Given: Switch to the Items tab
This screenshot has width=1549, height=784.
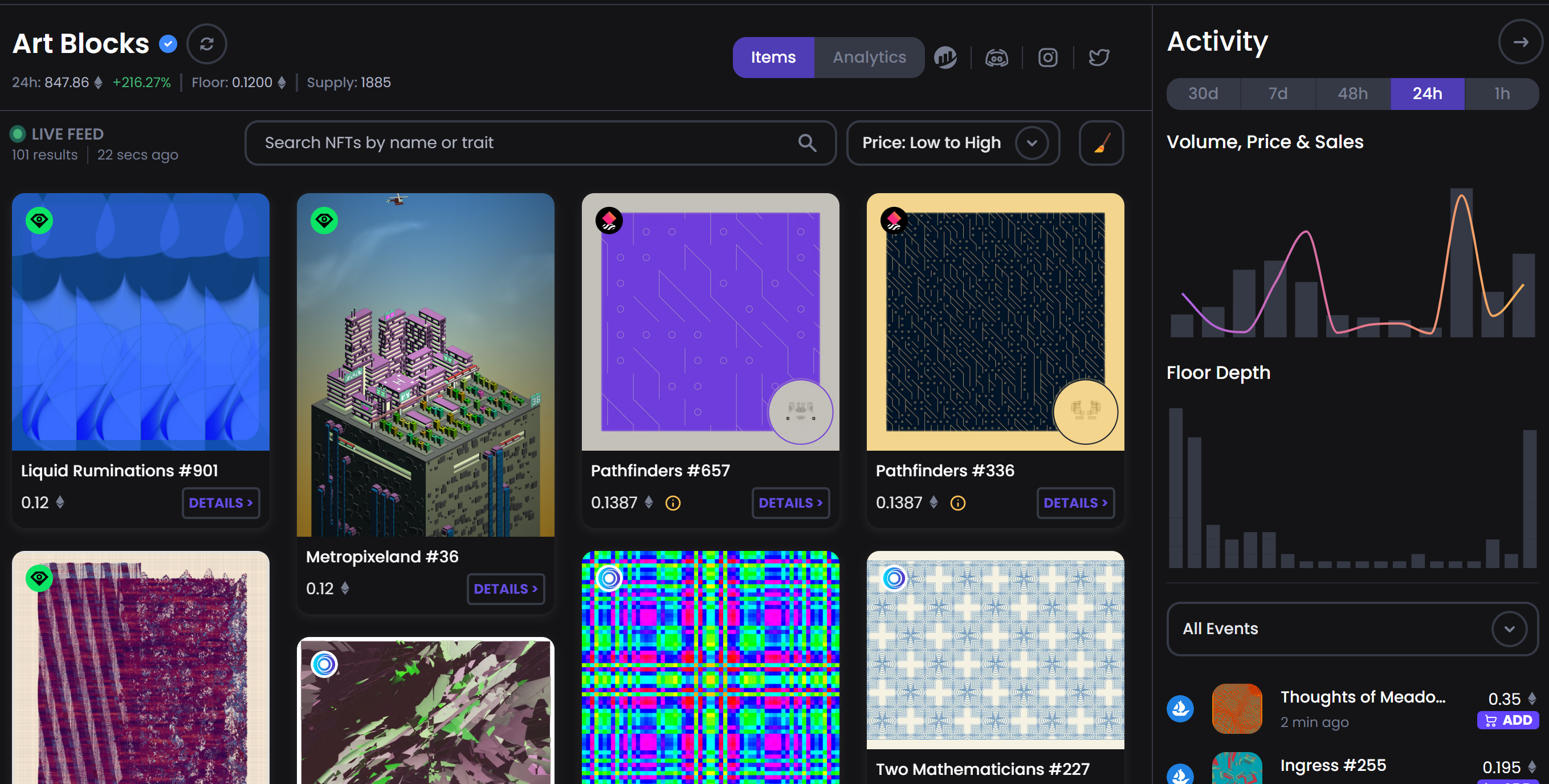Looking at the screenshot, I should click(773, 58).
